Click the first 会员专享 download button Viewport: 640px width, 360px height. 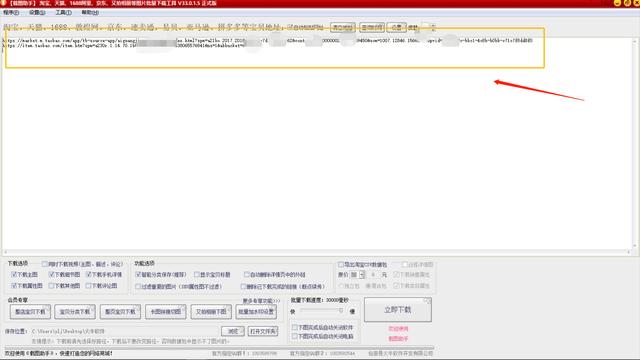(30, 312)
